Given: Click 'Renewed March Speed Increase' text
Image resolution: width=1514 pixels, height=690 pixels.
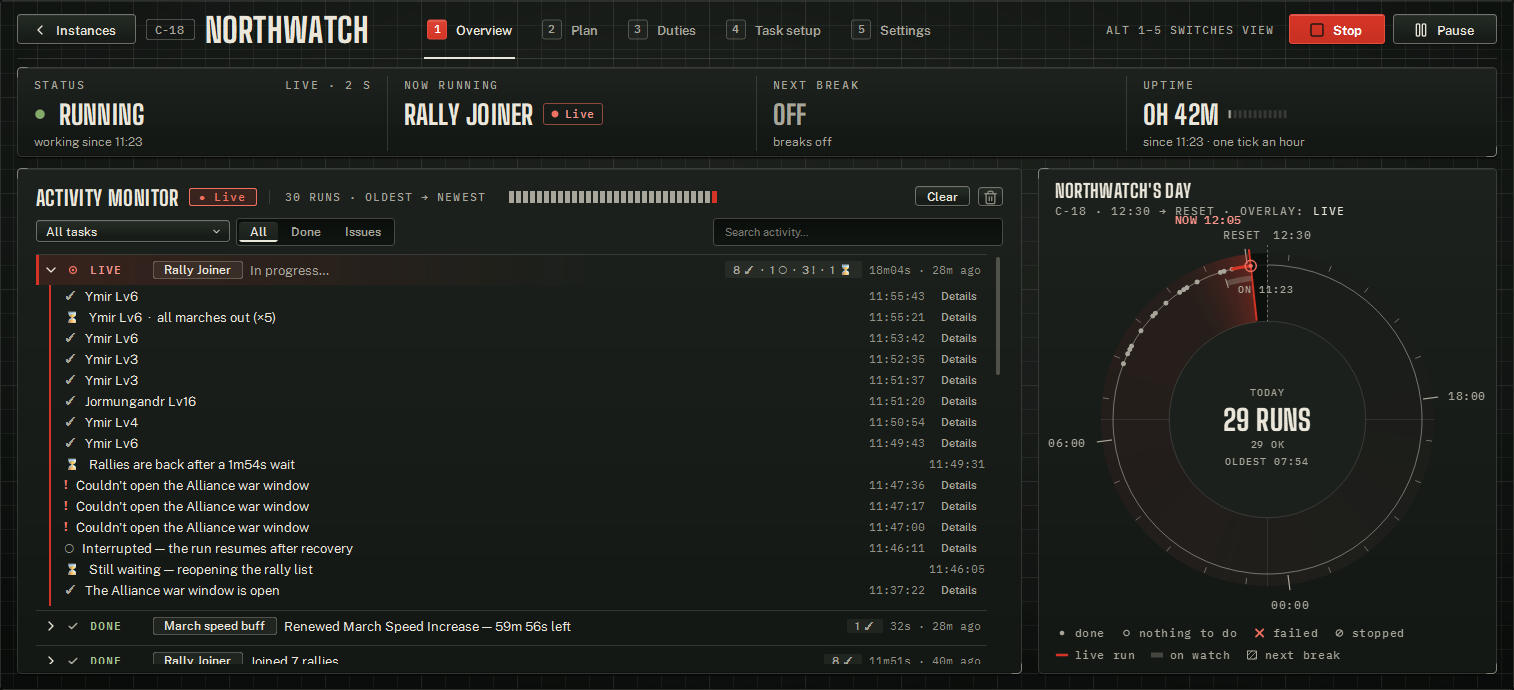Looking at the screenshot, I should 427,626.
